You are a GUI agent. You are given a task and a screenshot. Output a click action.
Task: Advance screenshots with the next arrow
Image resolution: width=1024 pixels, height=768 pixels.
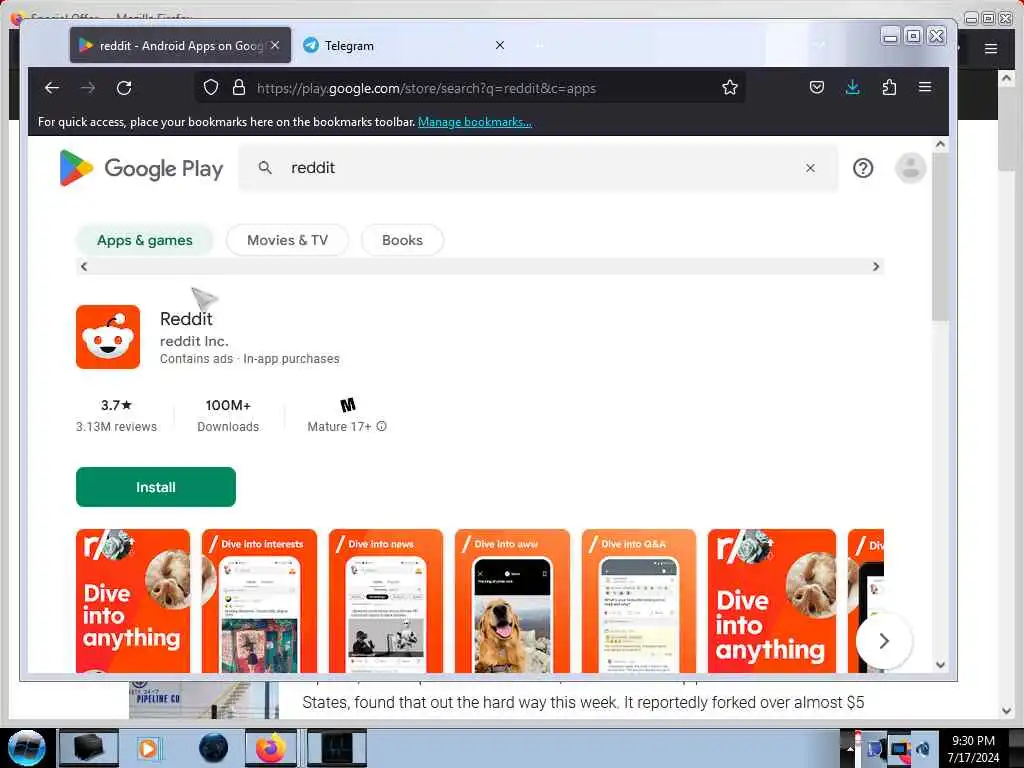pyautogui.click(x=884, y=641)
